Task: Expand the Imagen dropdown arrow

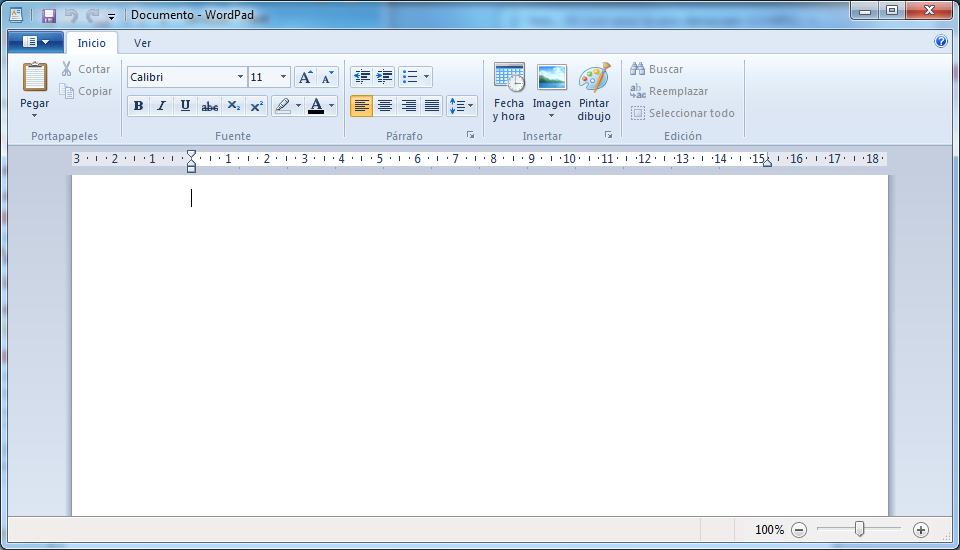Action: pyautogui.click(x=551, y=116)
